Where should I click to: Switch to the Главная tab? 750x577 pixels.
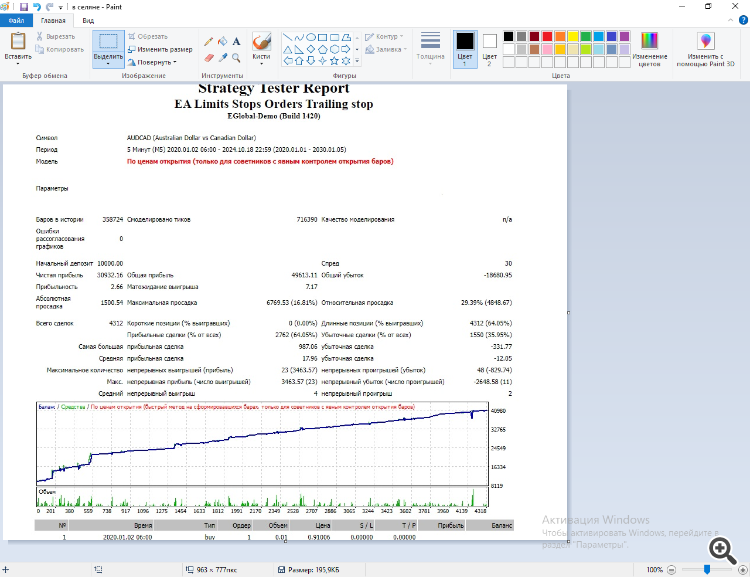[53, 21]
